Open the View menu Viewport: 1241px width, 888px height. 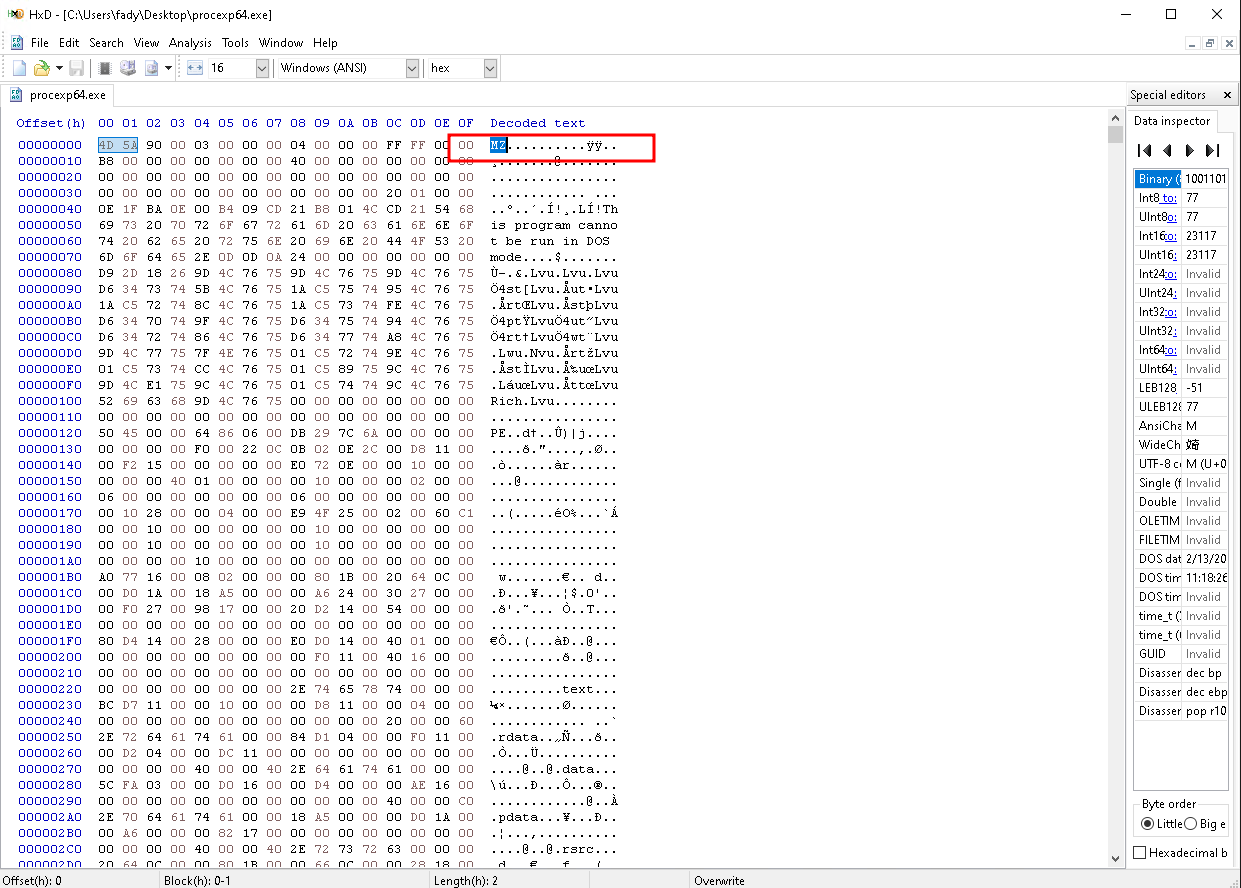click(147, 43)
